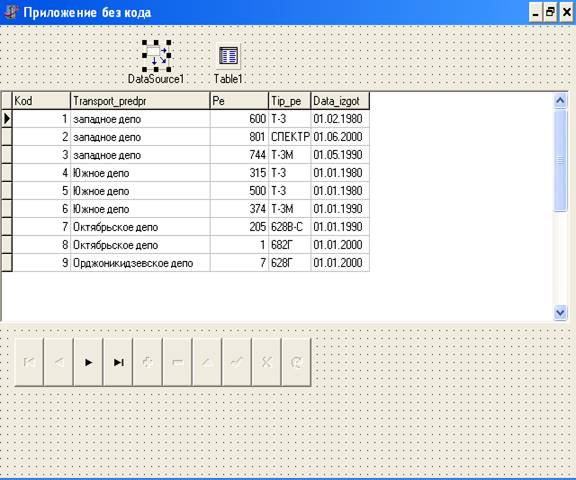Click the vertical scrollbar thumb
This screenshot has width=576, height=480.
[x=560, y=160]
